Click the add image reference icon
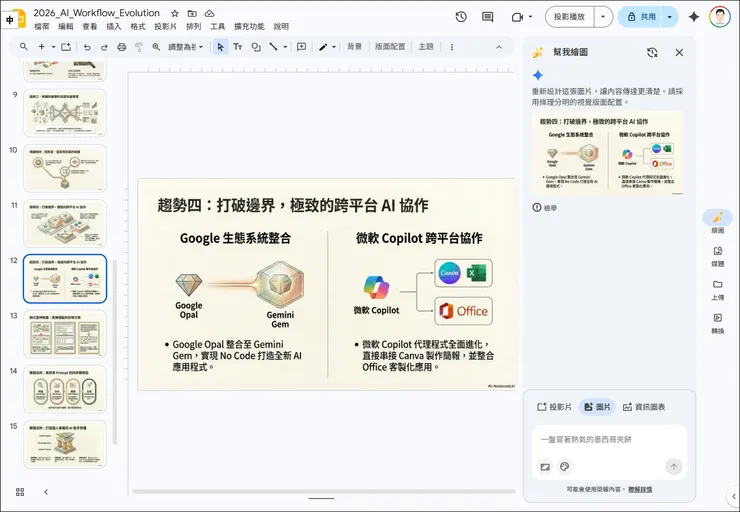The height and width of the screenshot is (512, 740). [x=545, y=467]
